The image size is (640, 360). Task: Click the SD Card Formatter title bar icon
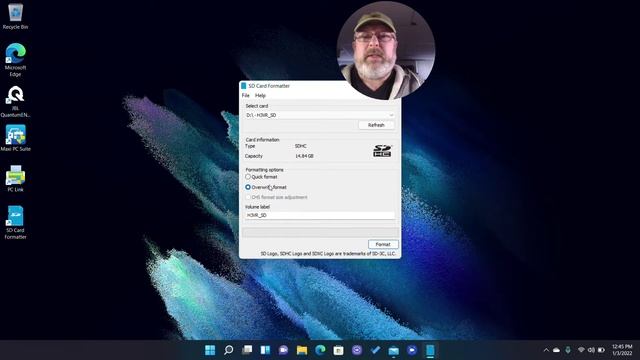pos(244,86)
